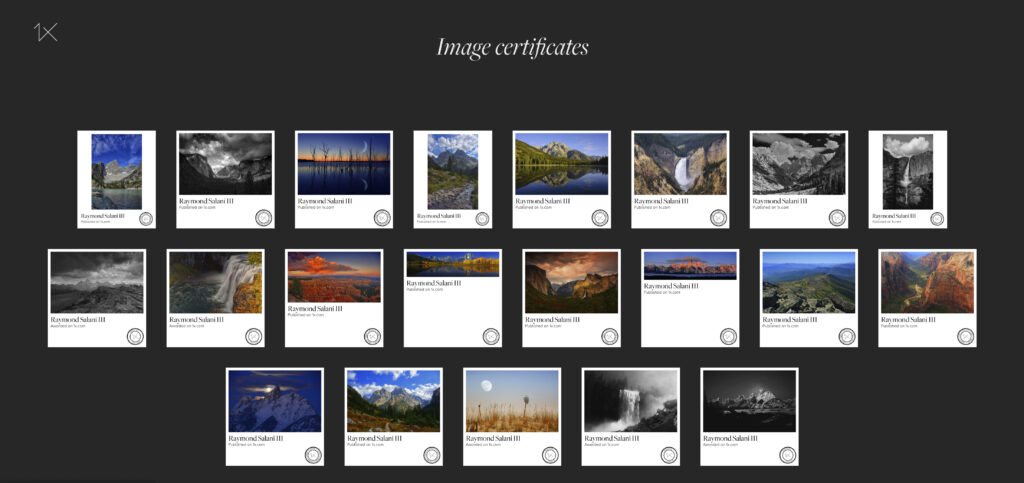This screenshot has height=483, width=1024.
Task: Select the blue aerial mountain ridge photo
Action: (808, 282)
